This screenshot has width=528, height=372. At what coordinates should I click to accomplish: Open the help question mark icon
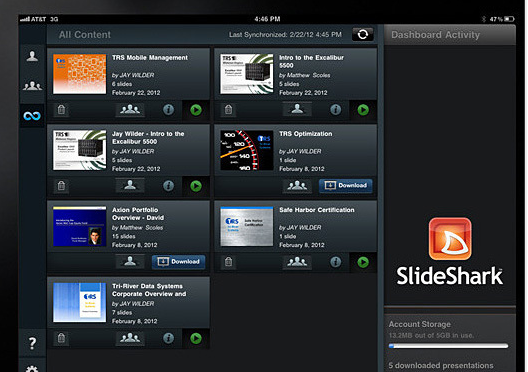point(32,343)
